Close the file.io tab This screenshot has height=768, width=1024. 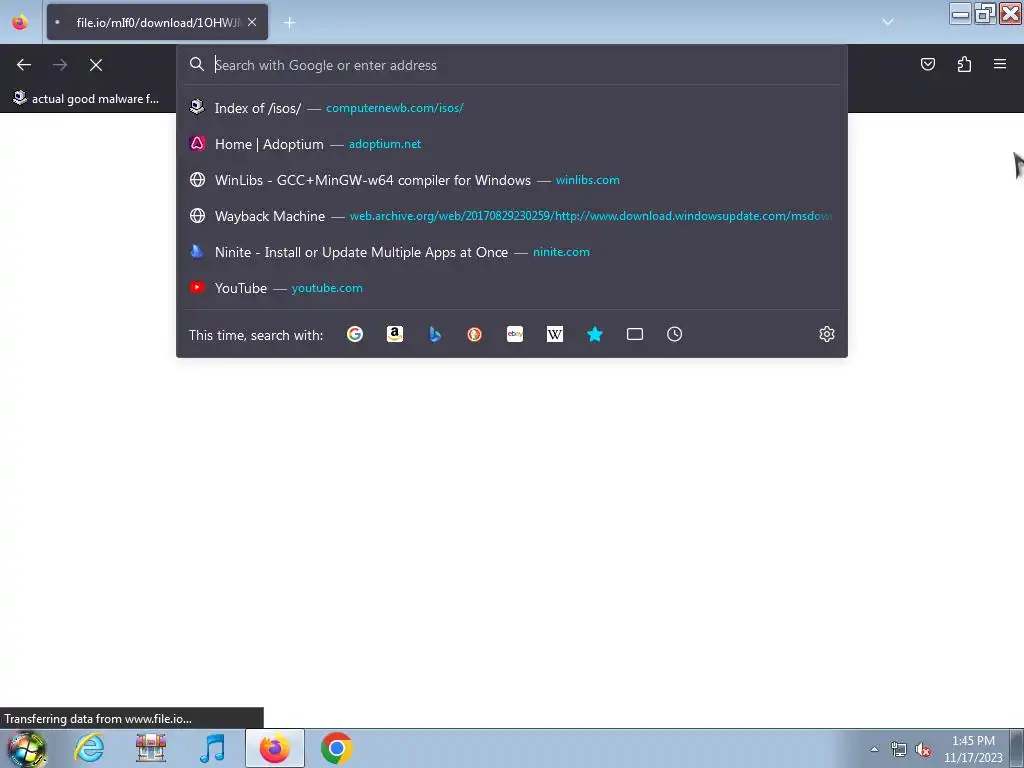coord(252,22)
